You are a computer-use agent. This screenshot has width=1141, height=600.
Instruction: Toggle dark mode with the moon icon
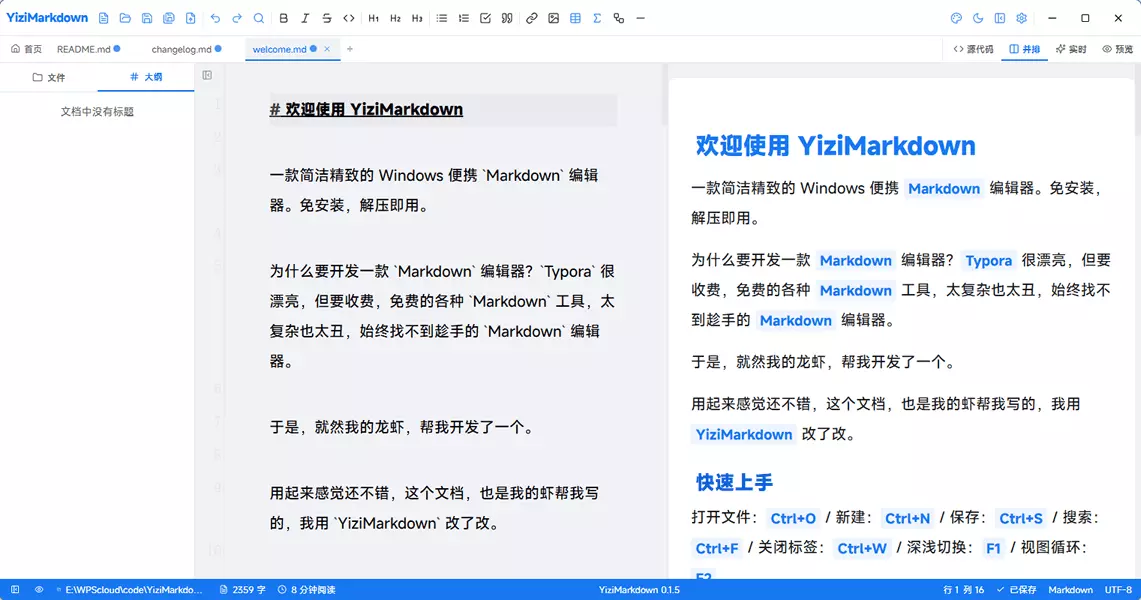click(978, 18)
